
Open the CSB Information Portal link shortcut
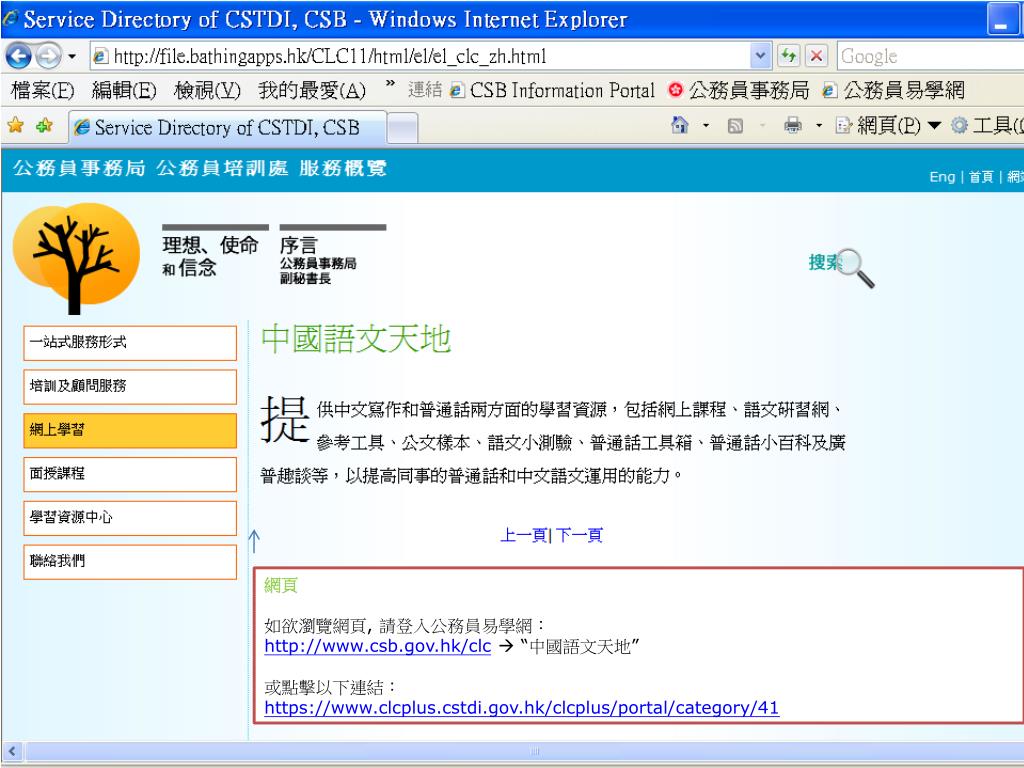coord(552,90)
